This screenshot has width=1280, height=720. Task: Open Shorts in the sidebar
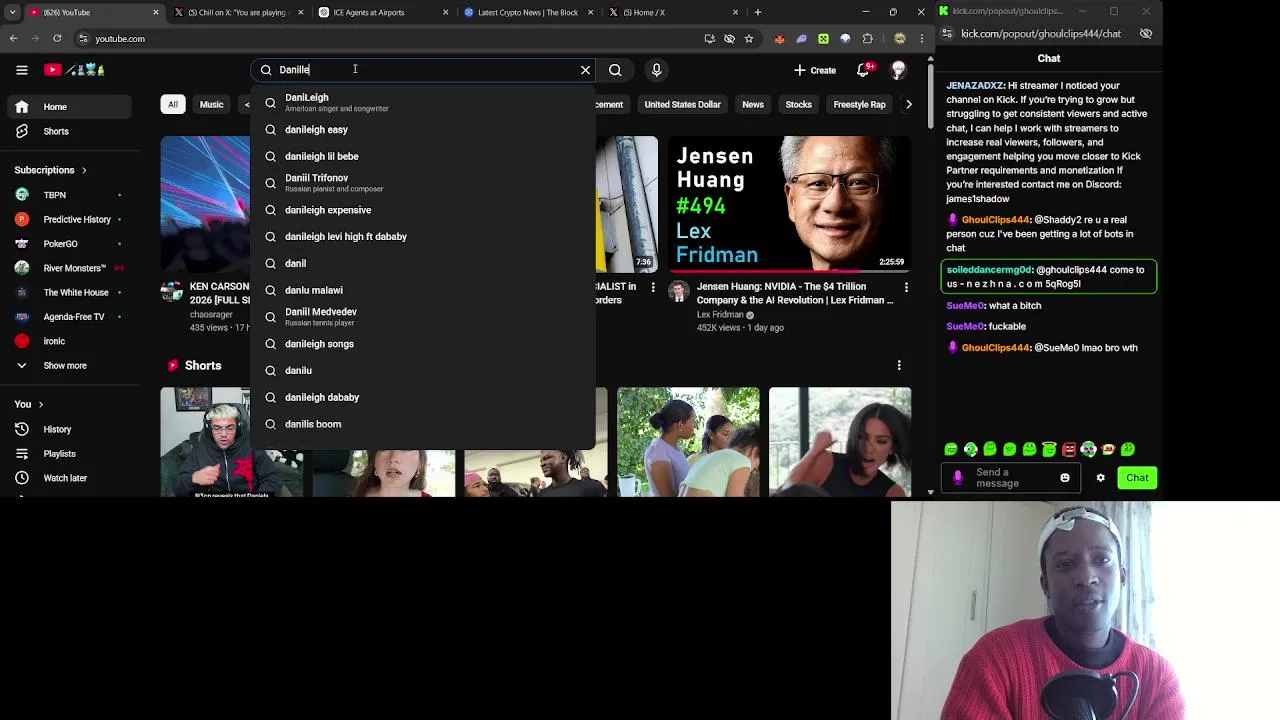pos(67,132)
